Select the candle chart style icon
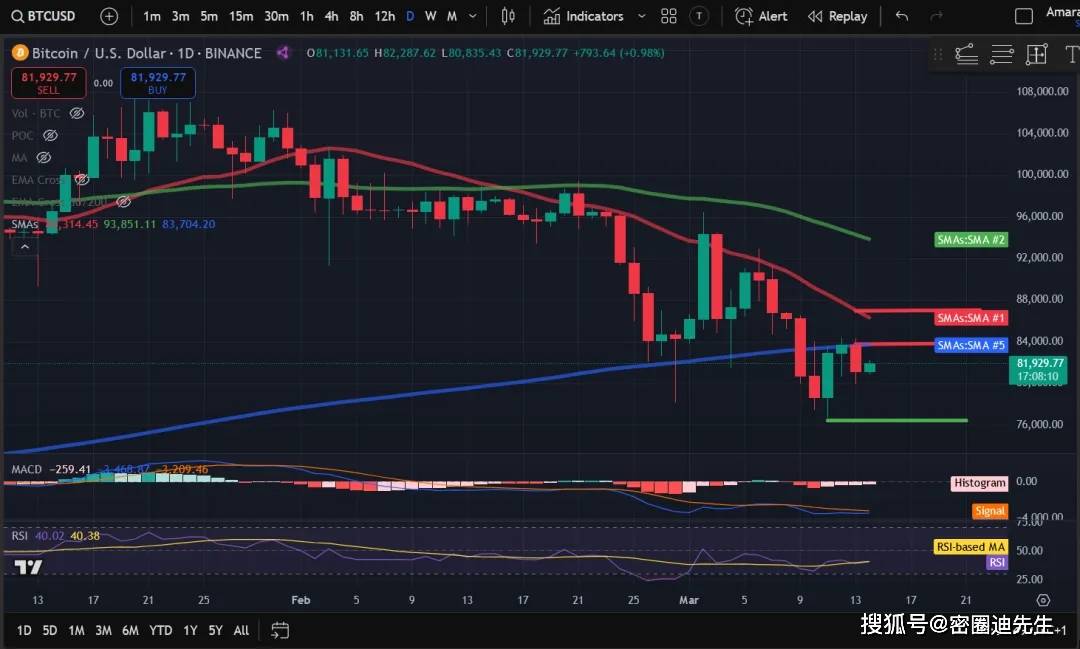Screen dimensions: 1080x649 coord(508,16)
